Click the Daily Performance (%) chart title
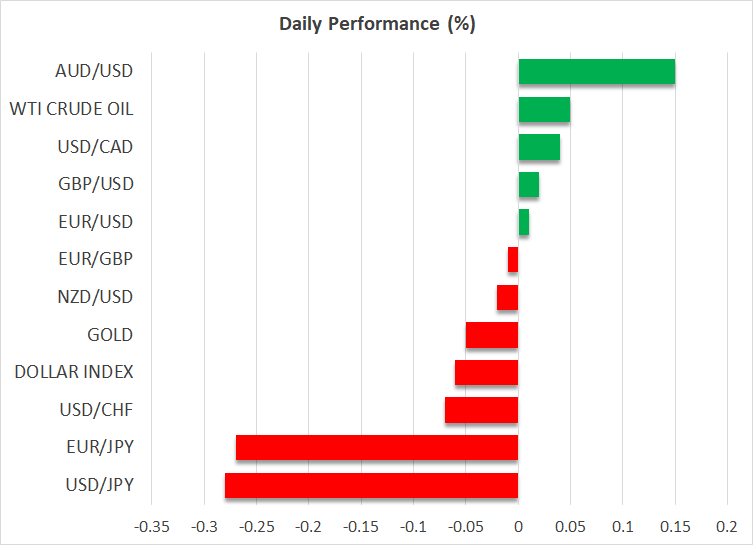The height and width of the screenshot is (545, 753). (376, 25)
